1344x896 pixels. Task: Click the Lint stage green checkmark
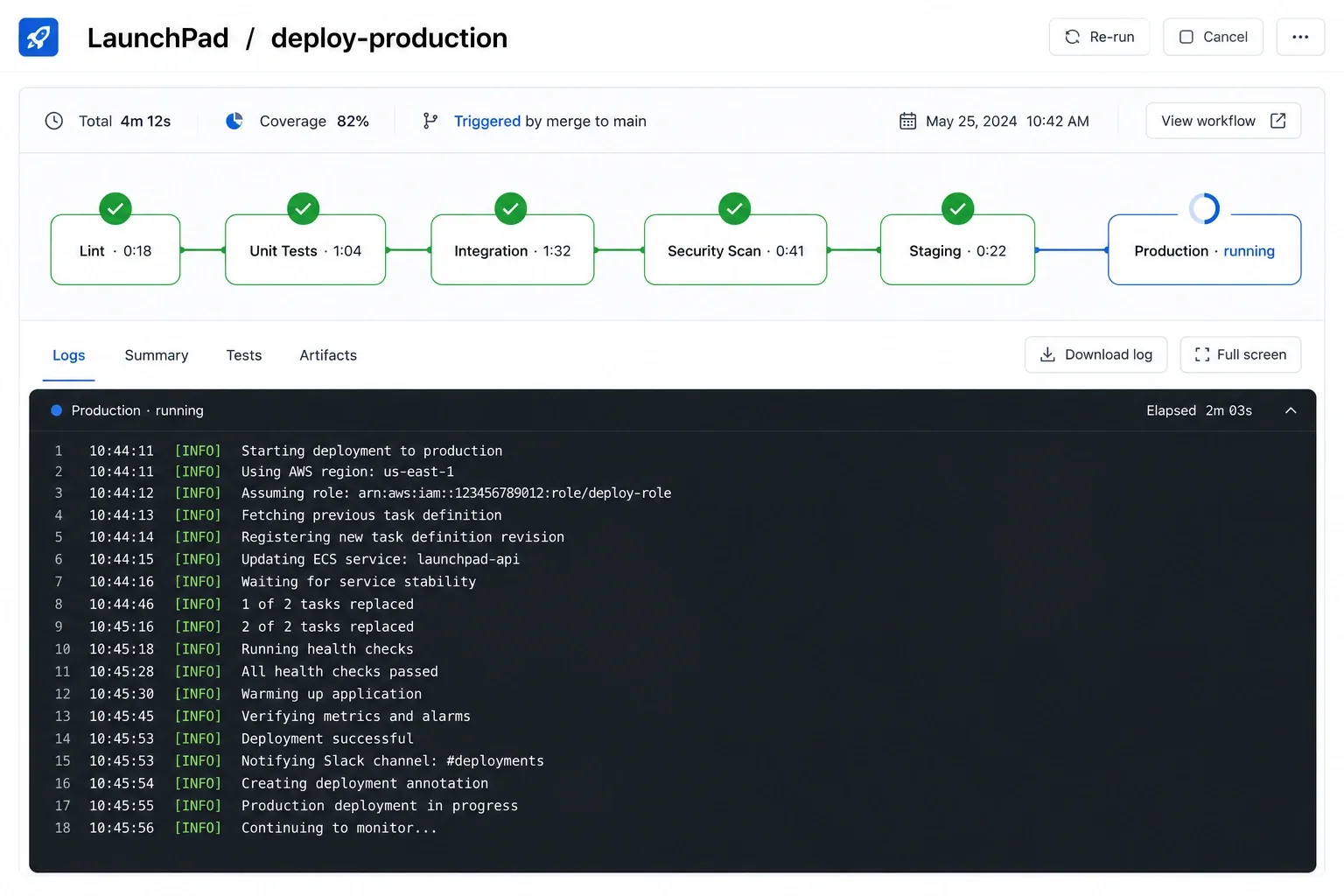tap(115, 209)
